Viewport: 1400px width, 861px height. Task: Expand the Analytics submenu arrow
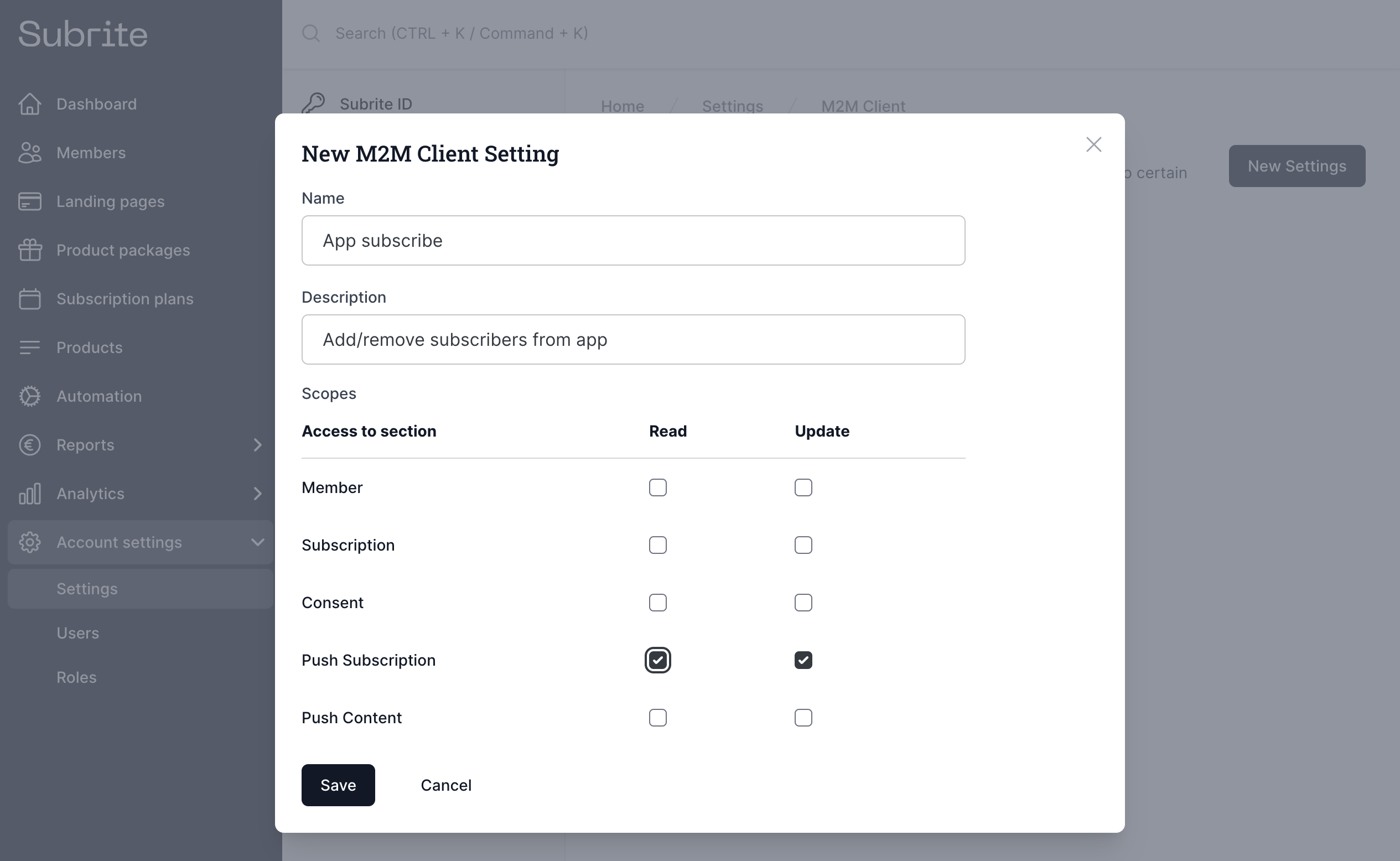coord(257,494)
